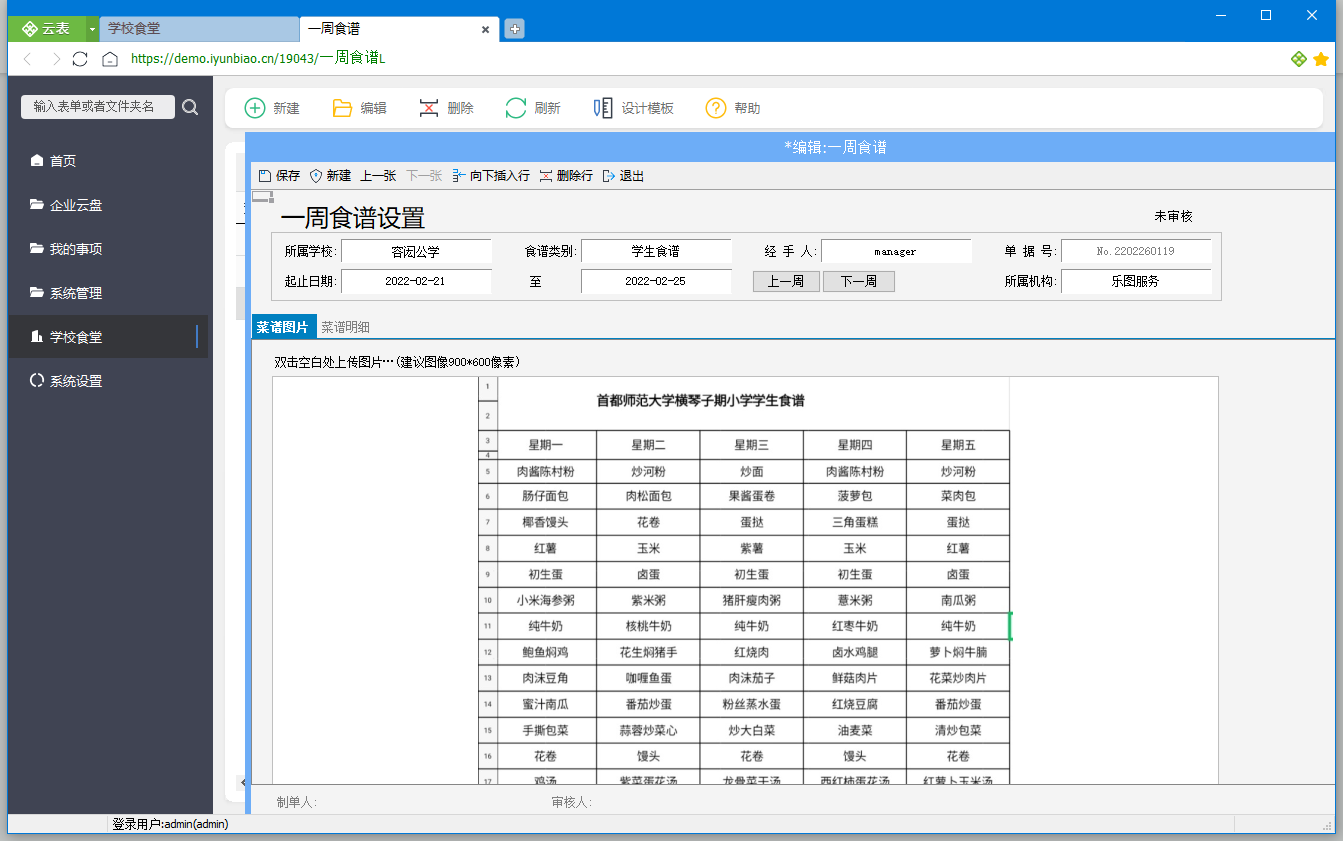Click the 单据号 field
Viewport: 1343px width, 841px height.
click(1136, 252)
